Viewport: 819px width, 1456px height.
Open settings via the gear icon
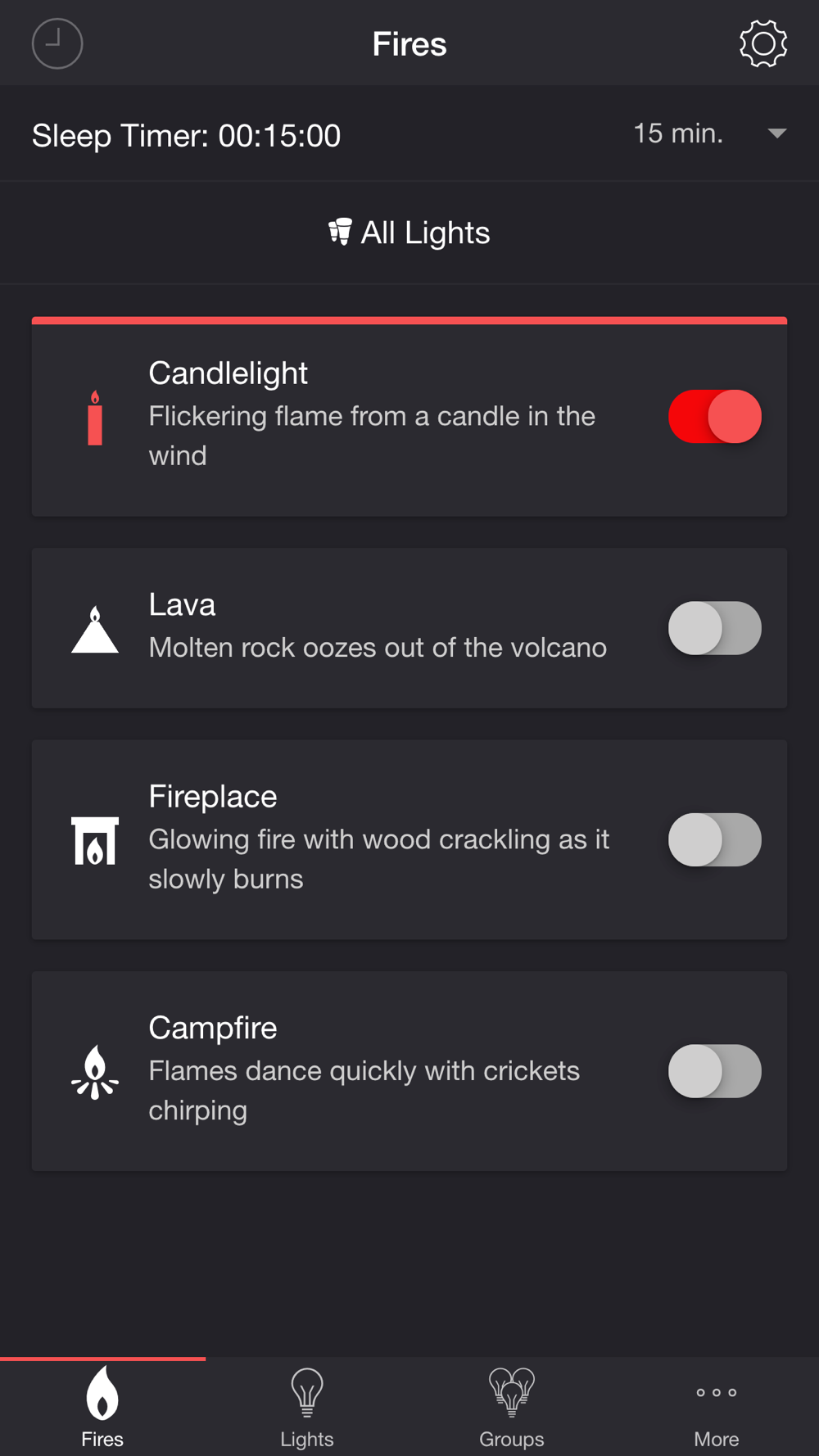[763, 43]
